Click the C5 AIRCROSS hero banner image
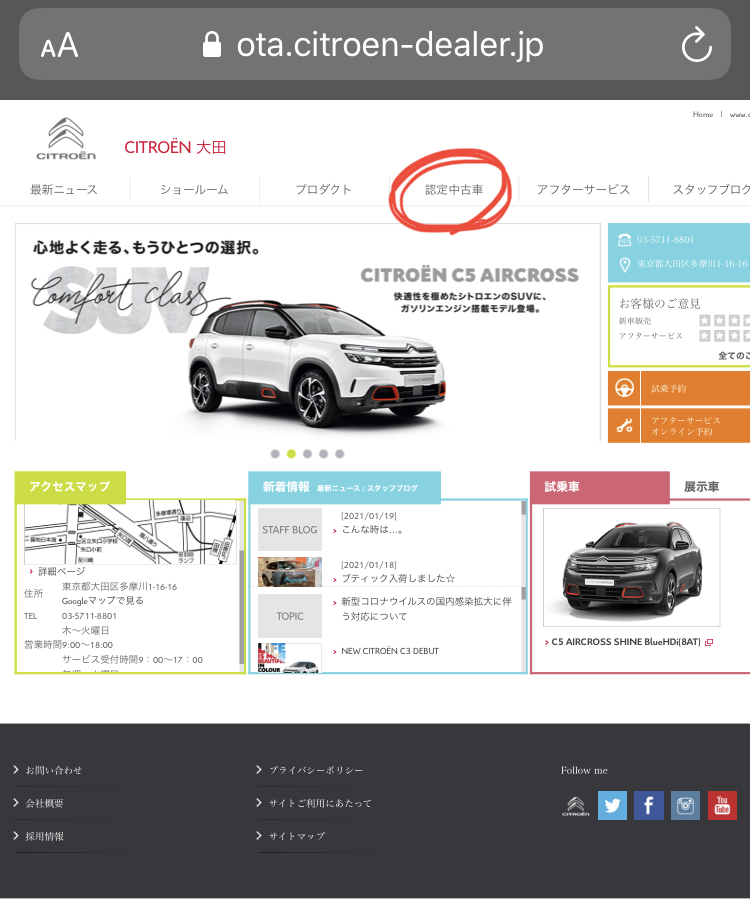 (x=308, y=332)
